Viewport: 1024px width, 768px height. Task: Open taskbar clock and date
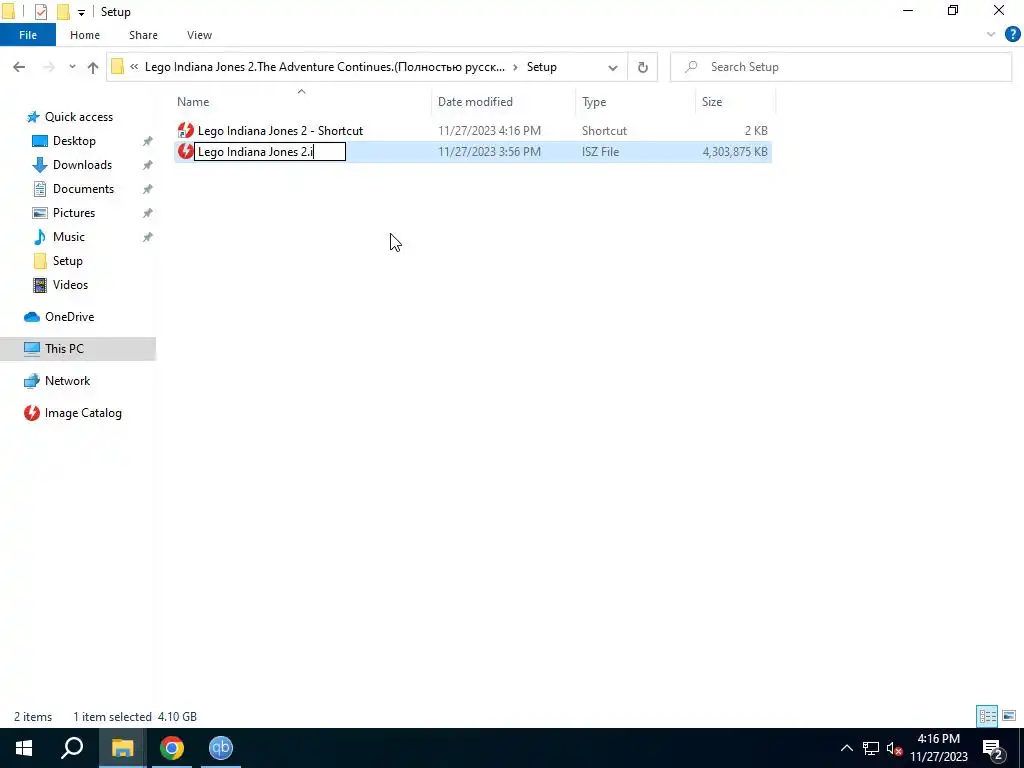[x=939, y=748]
